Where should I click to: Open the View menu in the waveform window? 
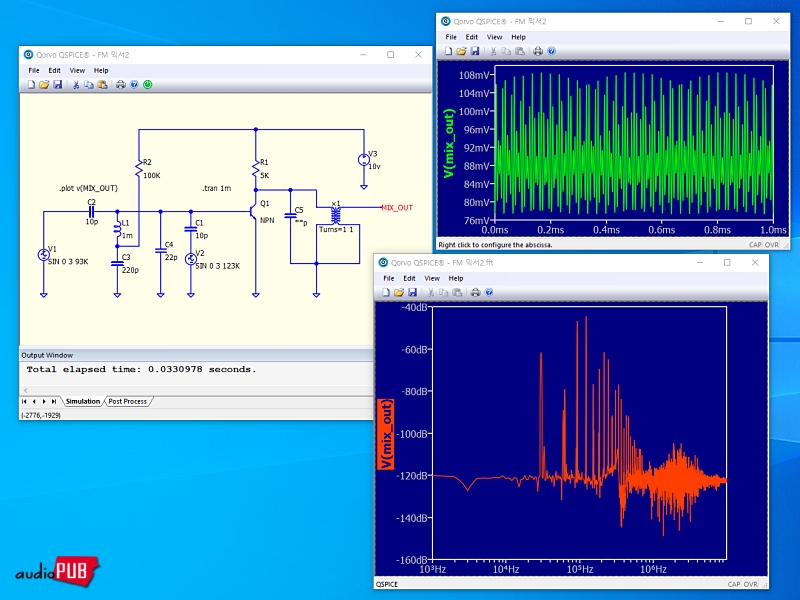pos(494,37)
